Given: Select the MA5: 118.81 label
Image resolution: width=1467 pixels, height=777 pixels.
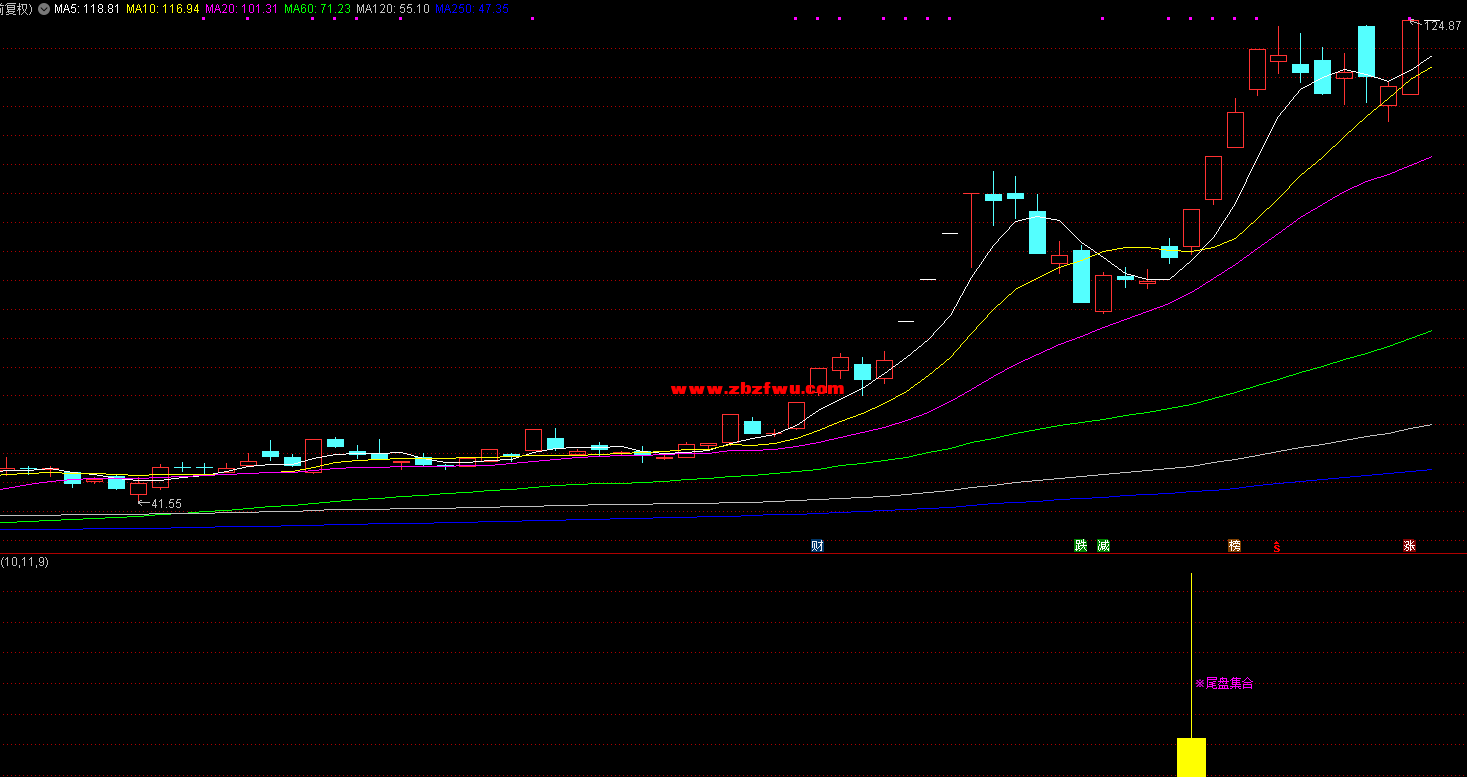Looking at the screenshot, I should pyautogui.click(x=87, y=9).
